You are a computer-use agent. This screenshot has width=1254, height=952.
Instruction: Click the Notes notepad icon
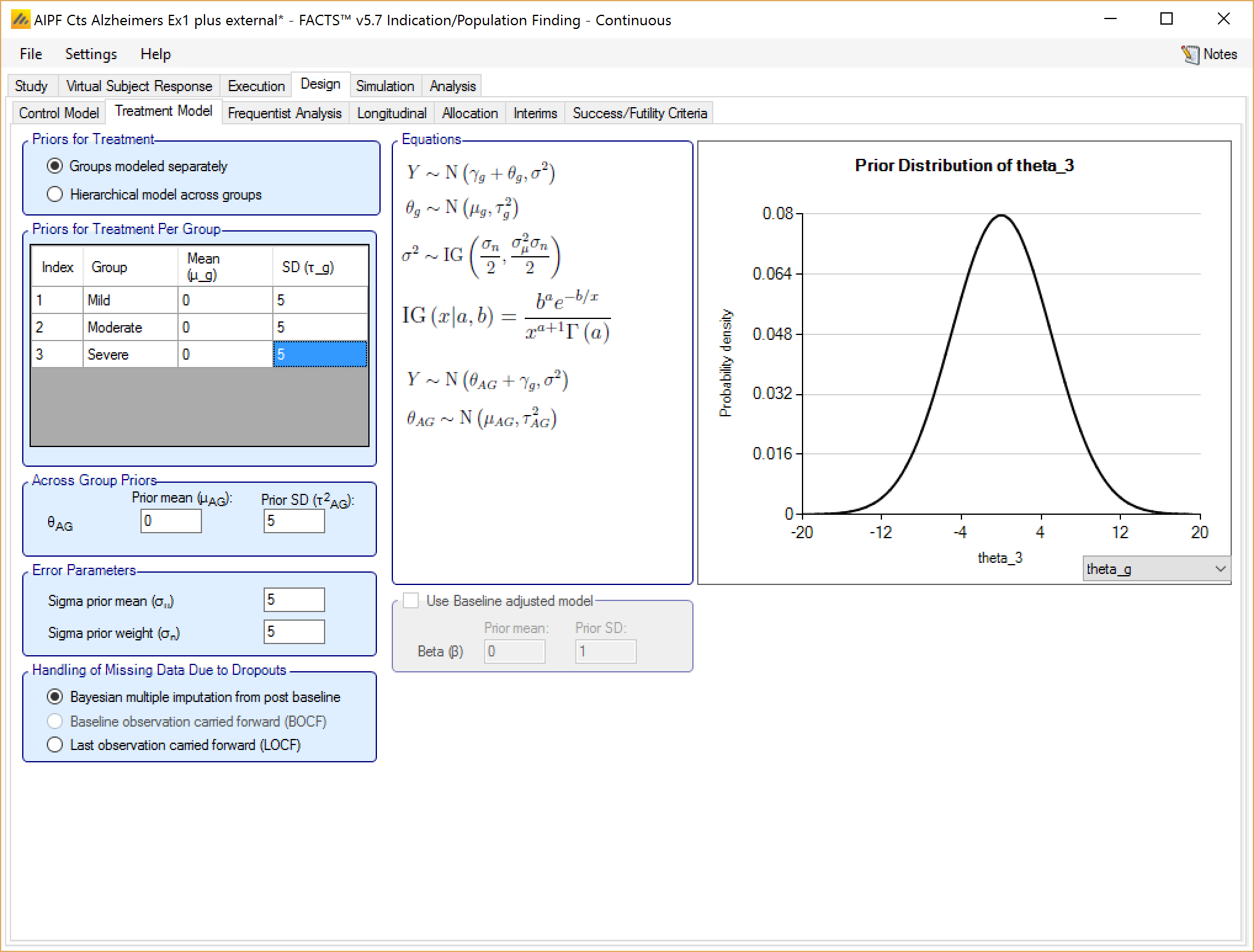coord(1190,54)
